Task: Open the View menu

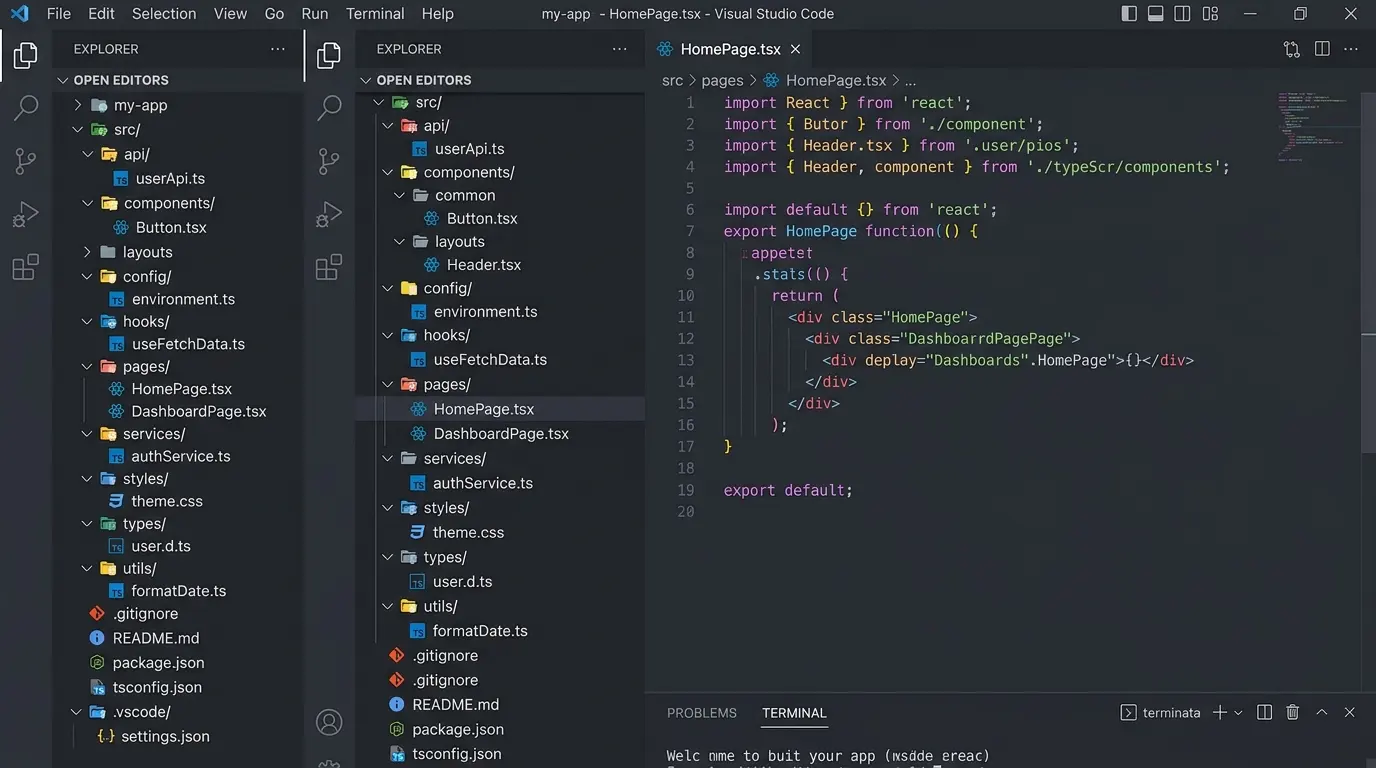Action: coord(230,14)
